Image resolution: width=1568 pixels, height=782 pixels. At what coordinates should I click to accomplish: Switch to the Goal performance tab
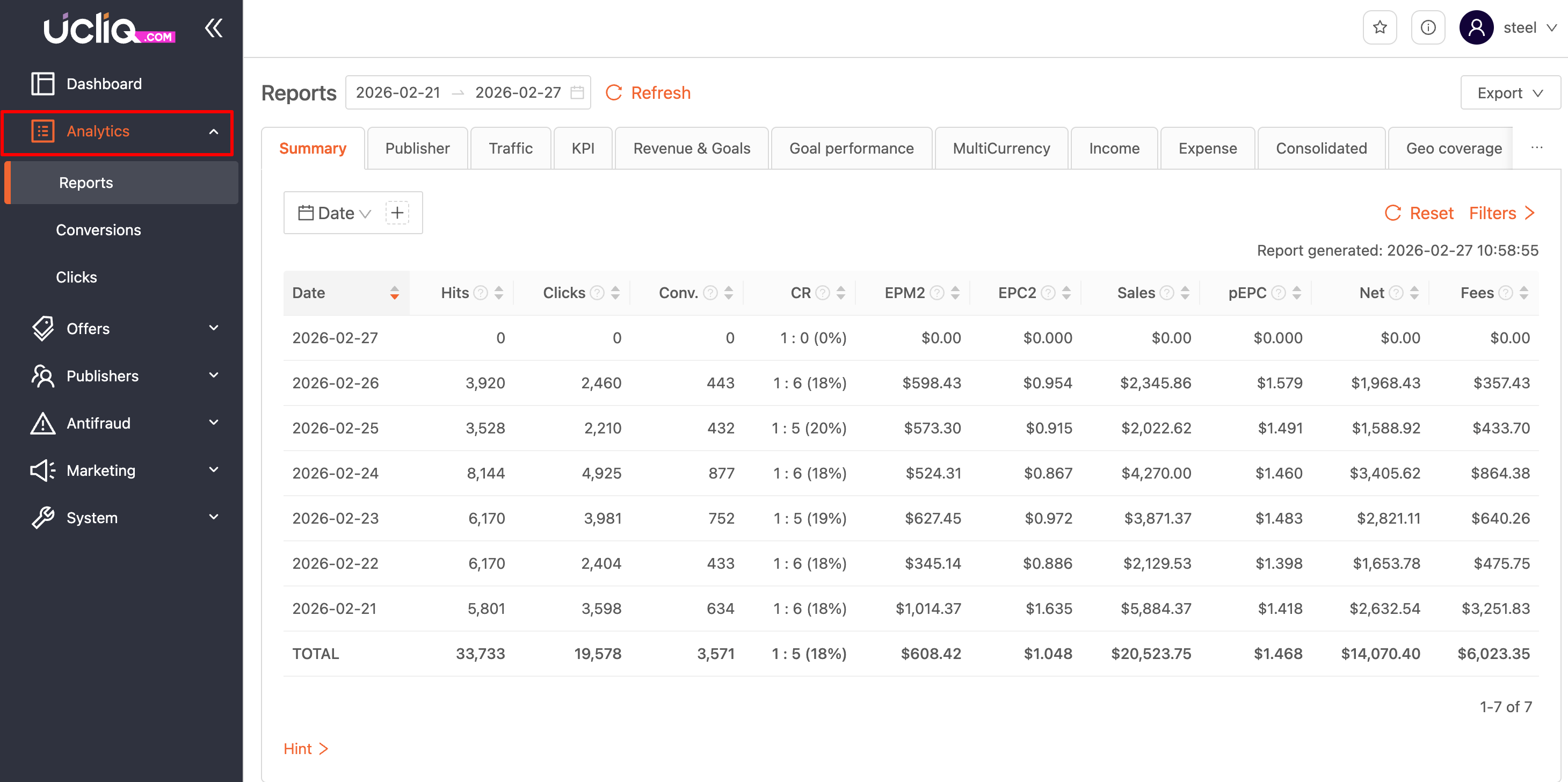[851, 148]
